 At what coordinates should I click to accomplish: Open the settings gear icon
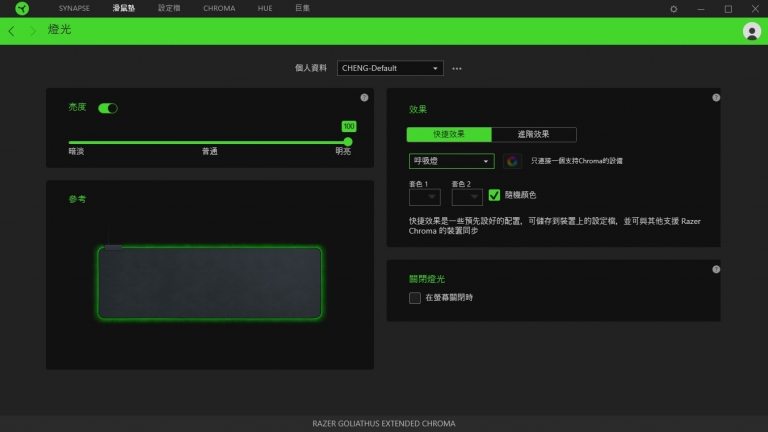click(x=673, y=9)
